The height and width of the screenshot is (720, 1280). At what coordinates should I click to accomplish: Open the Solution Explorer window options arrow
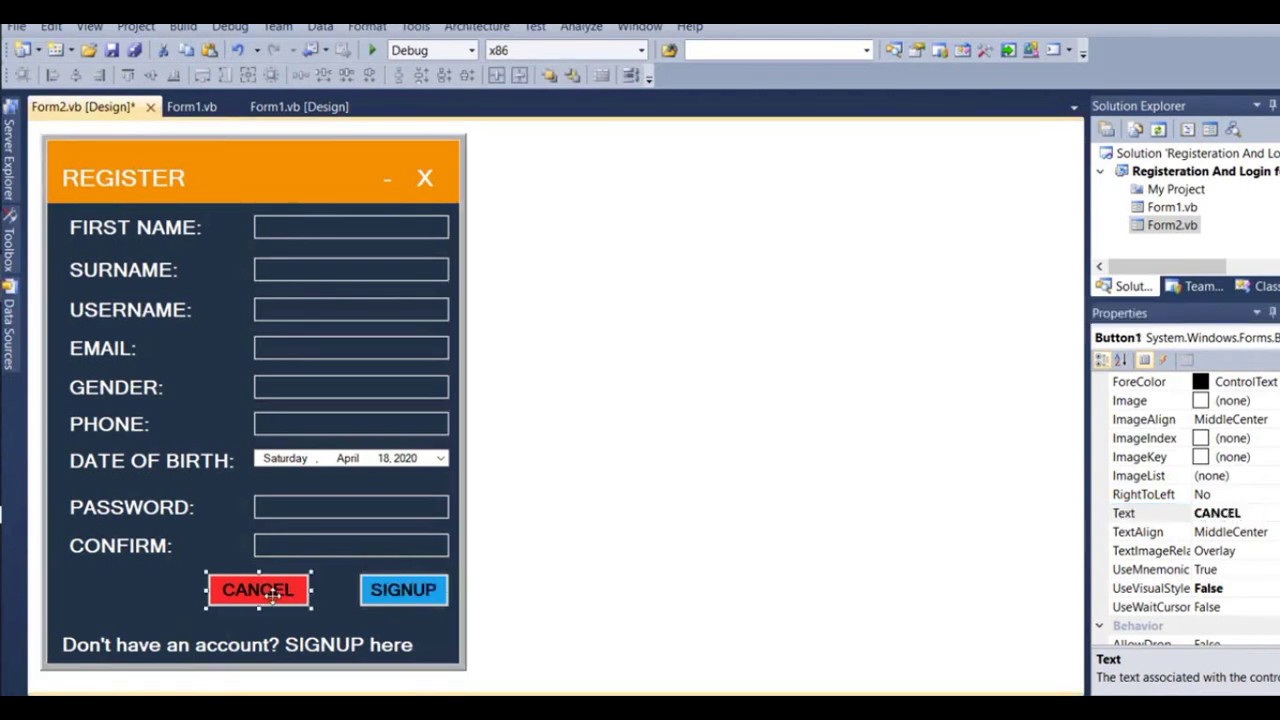1257,105
